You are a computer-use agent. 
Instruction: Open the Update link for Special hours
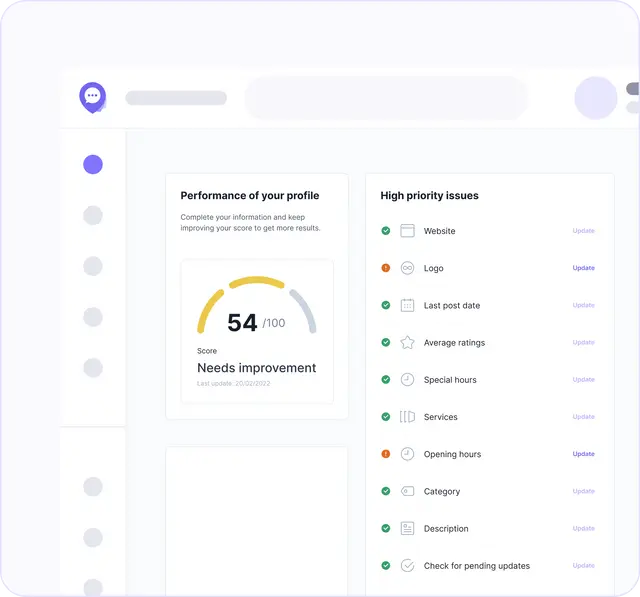coord(584,380)
